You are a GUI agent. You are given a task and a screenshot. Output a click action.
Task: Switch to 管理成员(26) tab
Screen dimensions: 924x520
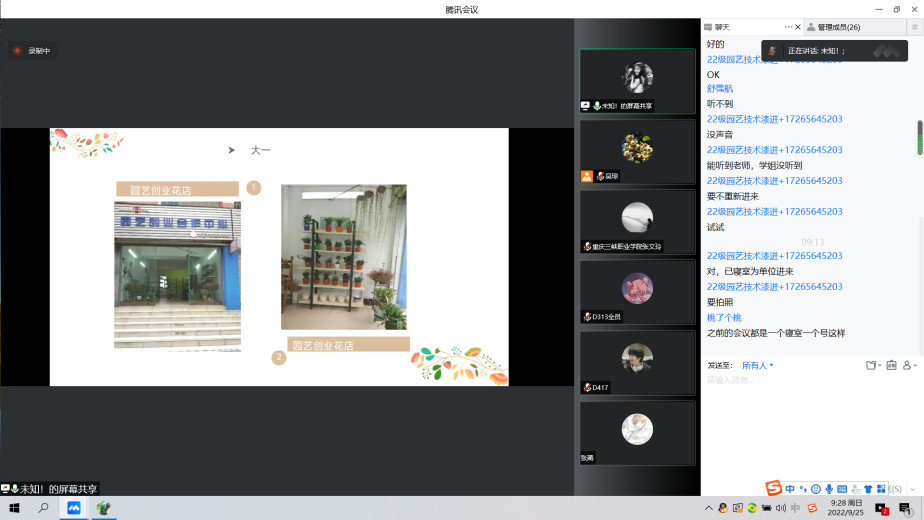(x=838, y=27)
